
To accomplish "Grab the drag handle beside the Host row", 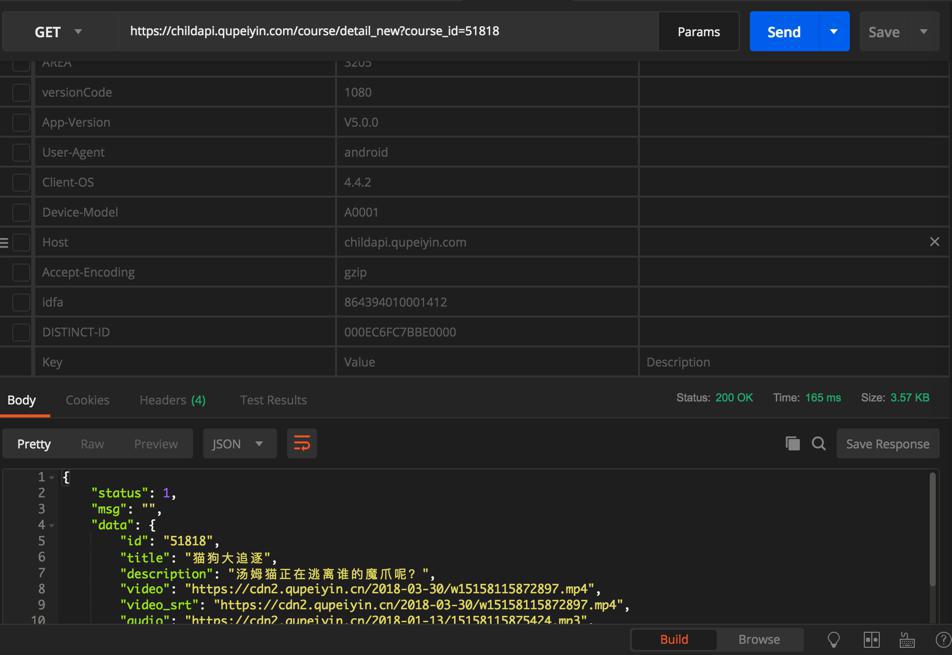I will [5, 242].
